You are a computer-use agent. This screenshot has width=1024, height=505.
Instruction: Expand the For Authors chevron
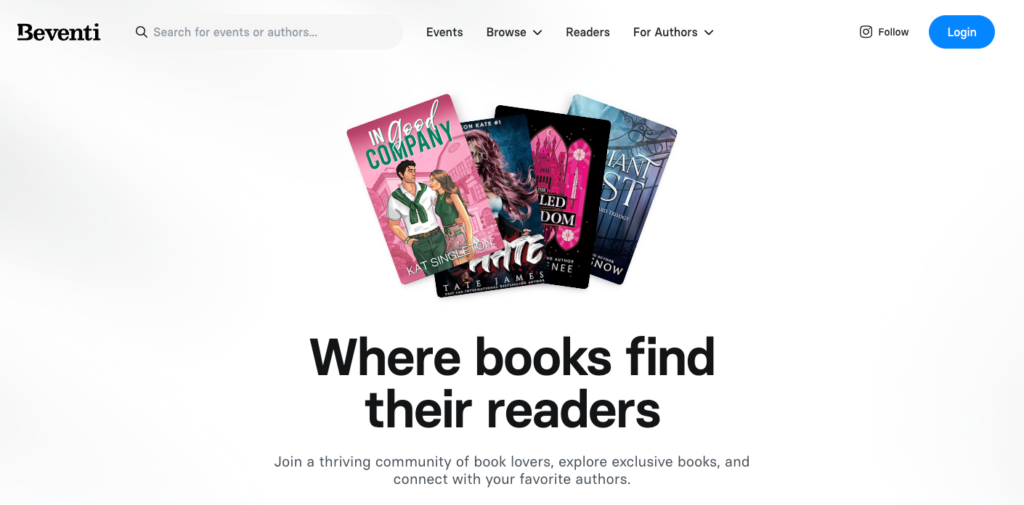[x=709, y=33]
